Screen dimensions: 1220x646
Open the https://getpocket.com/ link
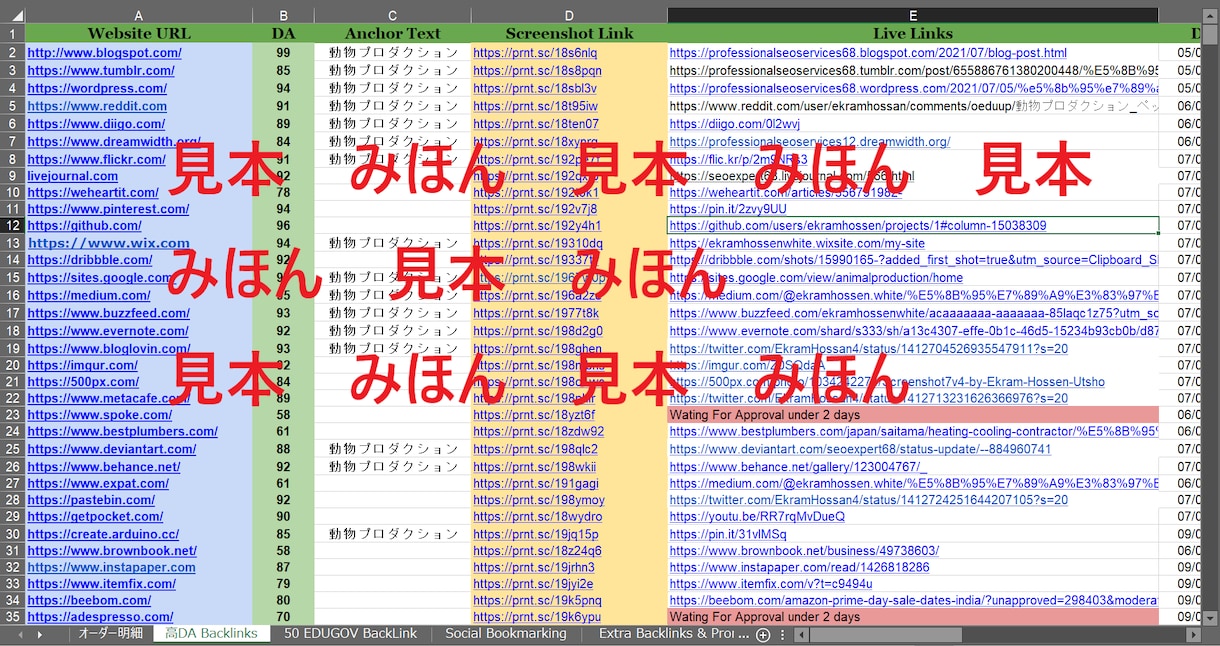(x=95, y=517)
